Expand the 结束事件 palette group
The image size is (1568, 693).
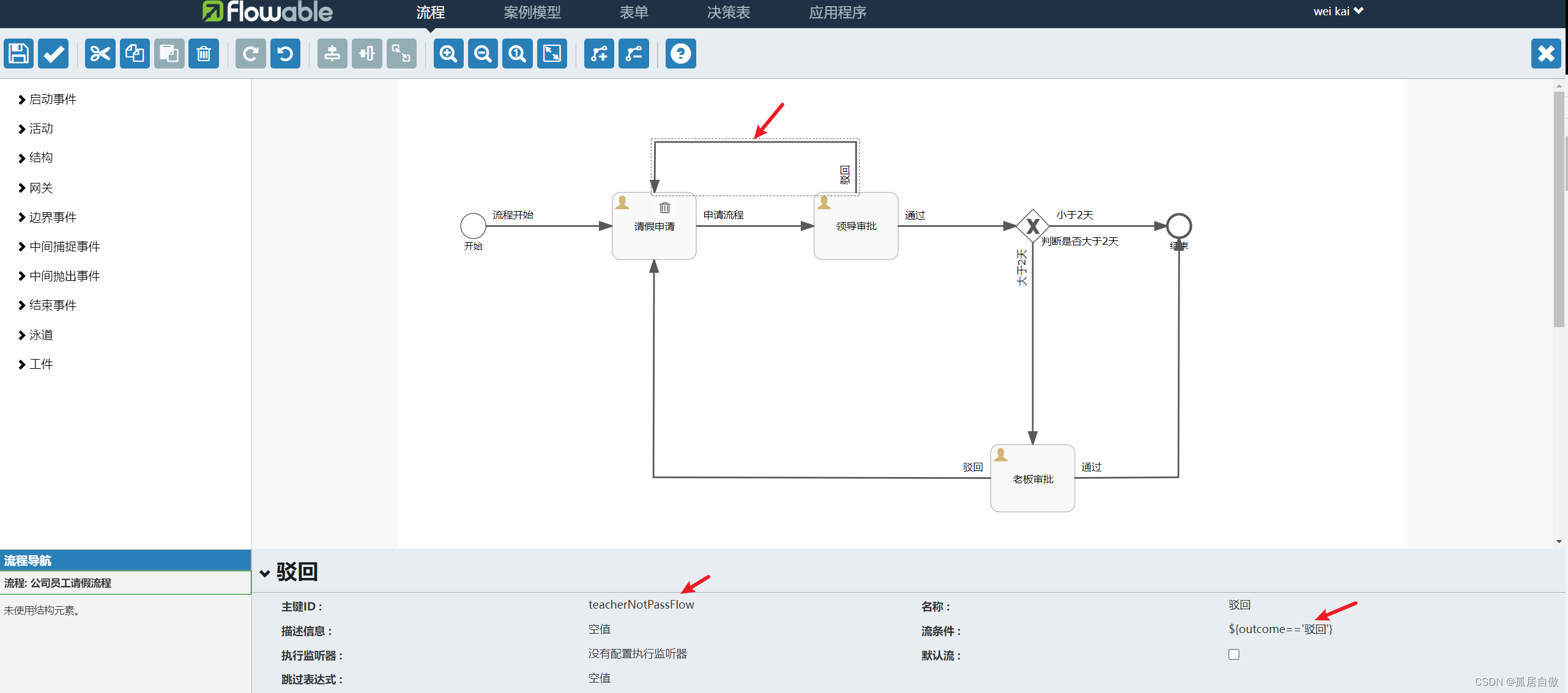[47, 305]
